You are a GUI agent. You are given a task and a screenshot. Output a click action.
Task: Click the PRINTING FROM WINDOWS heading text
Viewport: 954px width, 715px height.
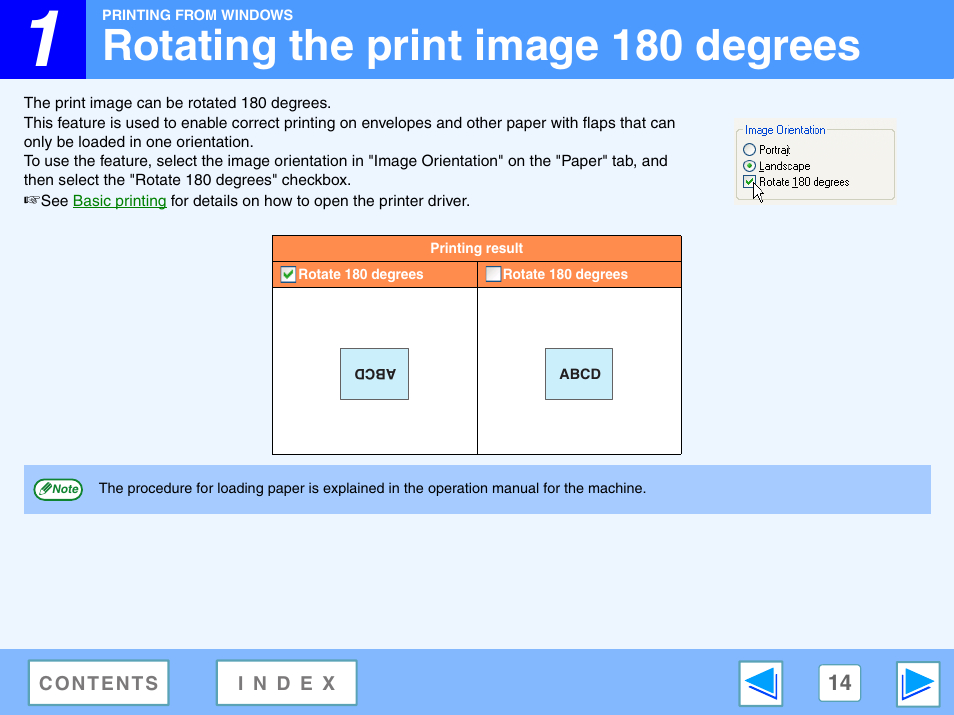[197, 15]
